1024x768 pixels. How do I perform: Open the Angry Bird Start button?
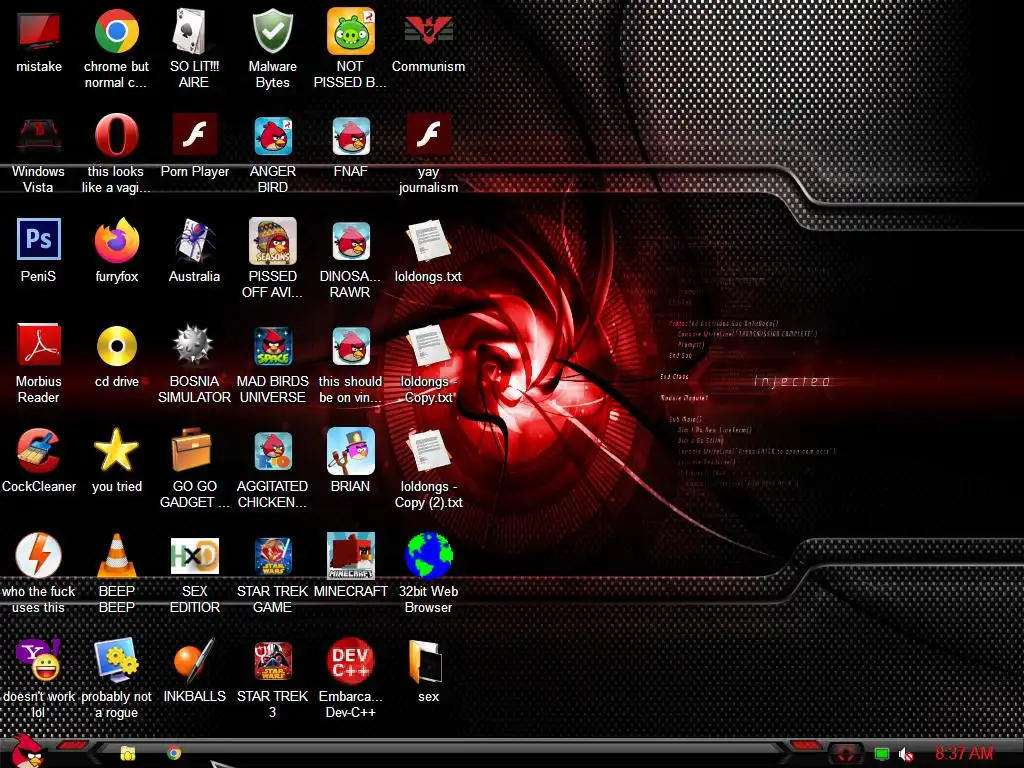tap(27, 751)
